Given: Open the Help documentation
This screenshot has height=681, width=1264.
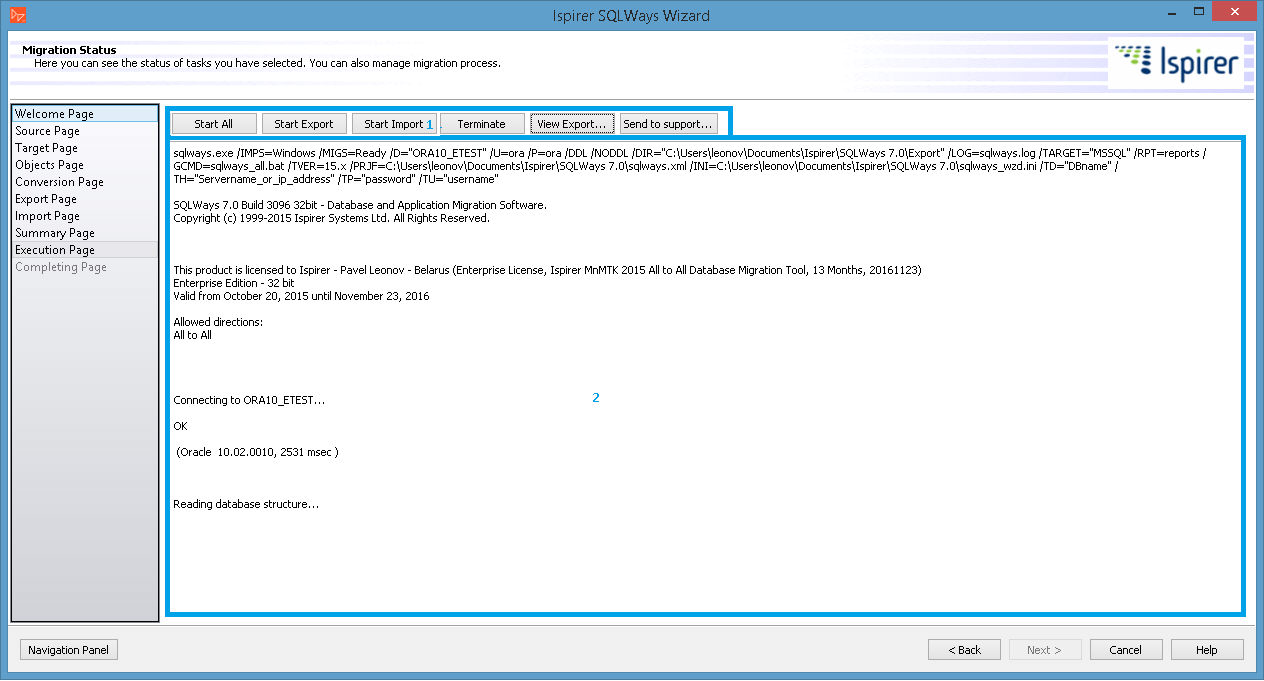Looking at the screenshot, I should point(1207,649).
